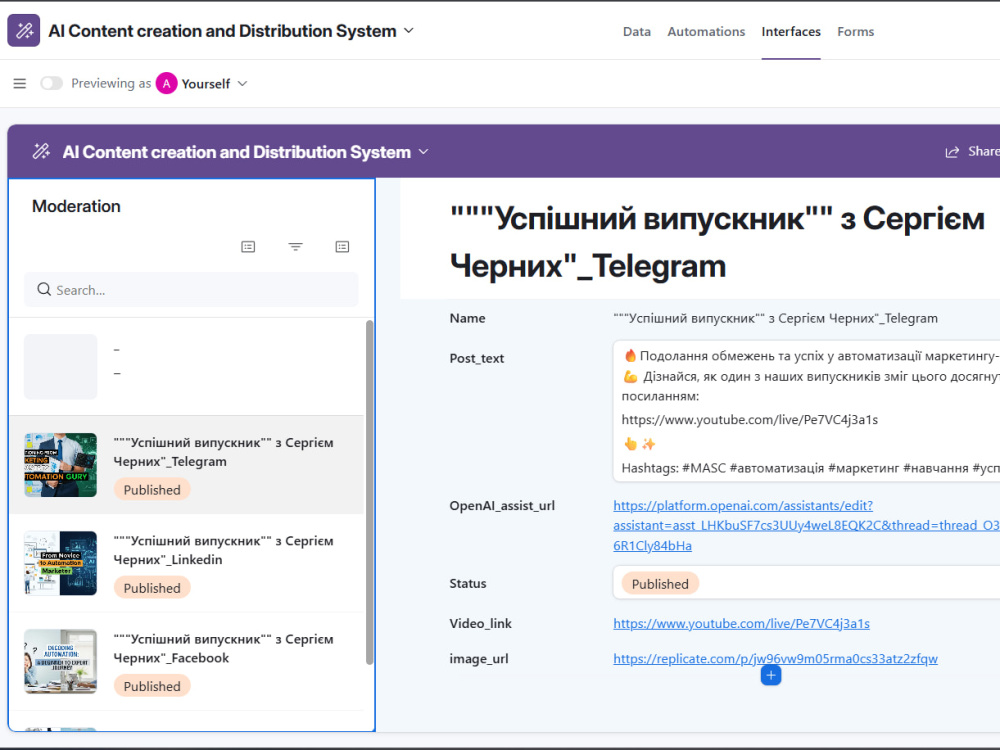Toggle the Previewing as switch
This screenshot has width=1000, height=750.
tap(52, 84)
